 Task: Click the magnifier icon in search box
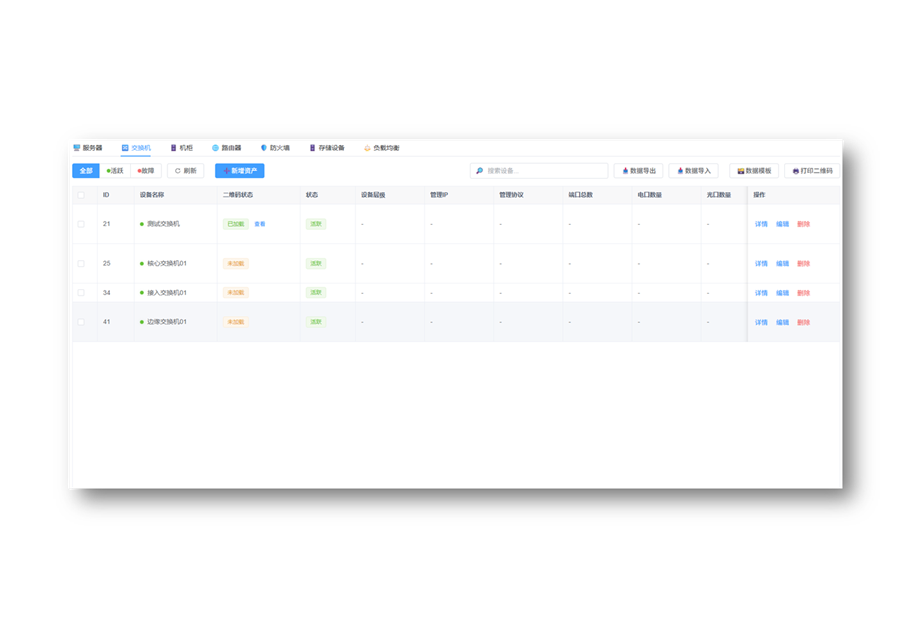[x=480, y=171]
